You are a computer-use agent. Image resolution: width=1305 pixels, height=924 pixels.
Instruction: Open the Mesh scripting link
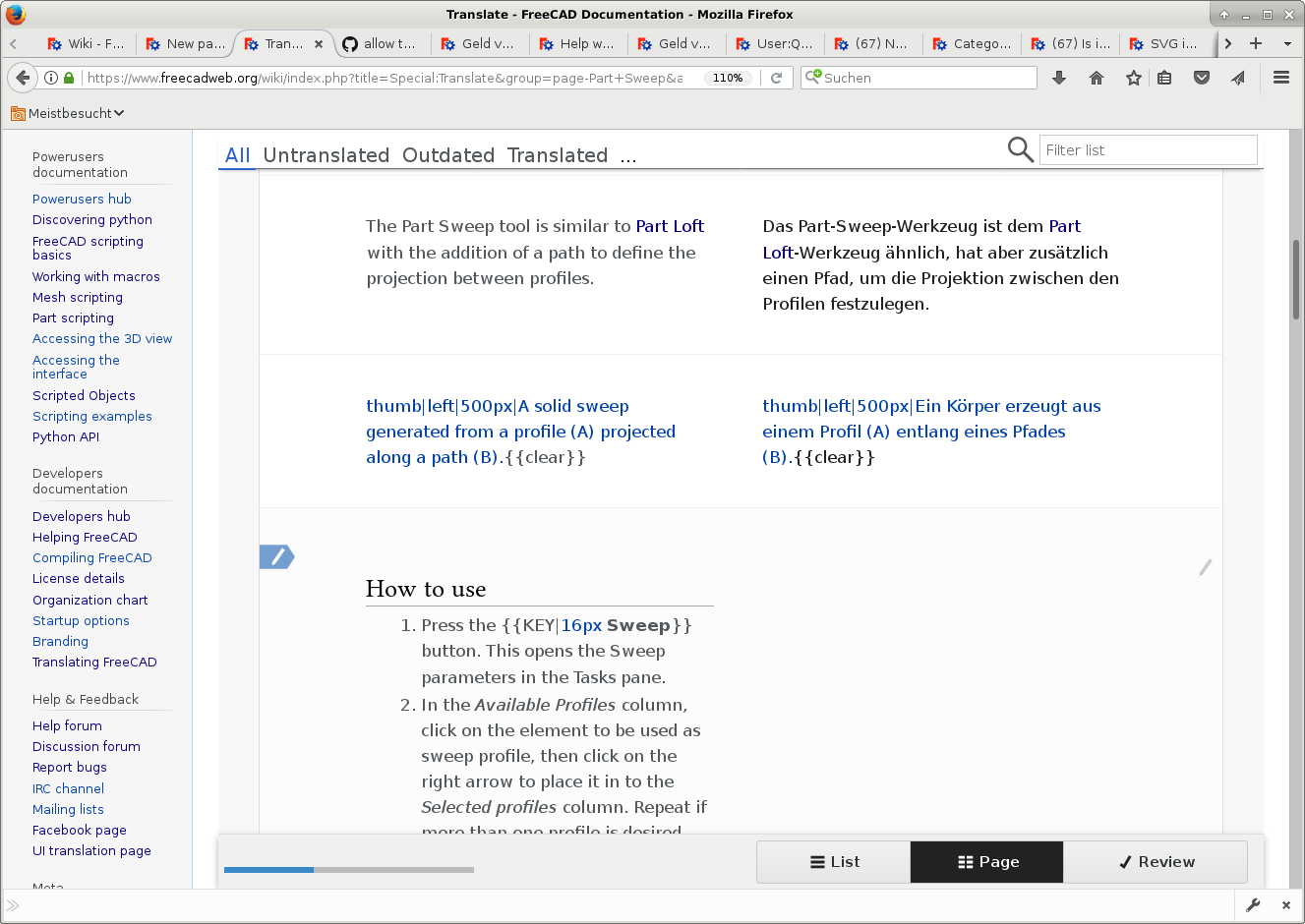(x=78, y=297)
